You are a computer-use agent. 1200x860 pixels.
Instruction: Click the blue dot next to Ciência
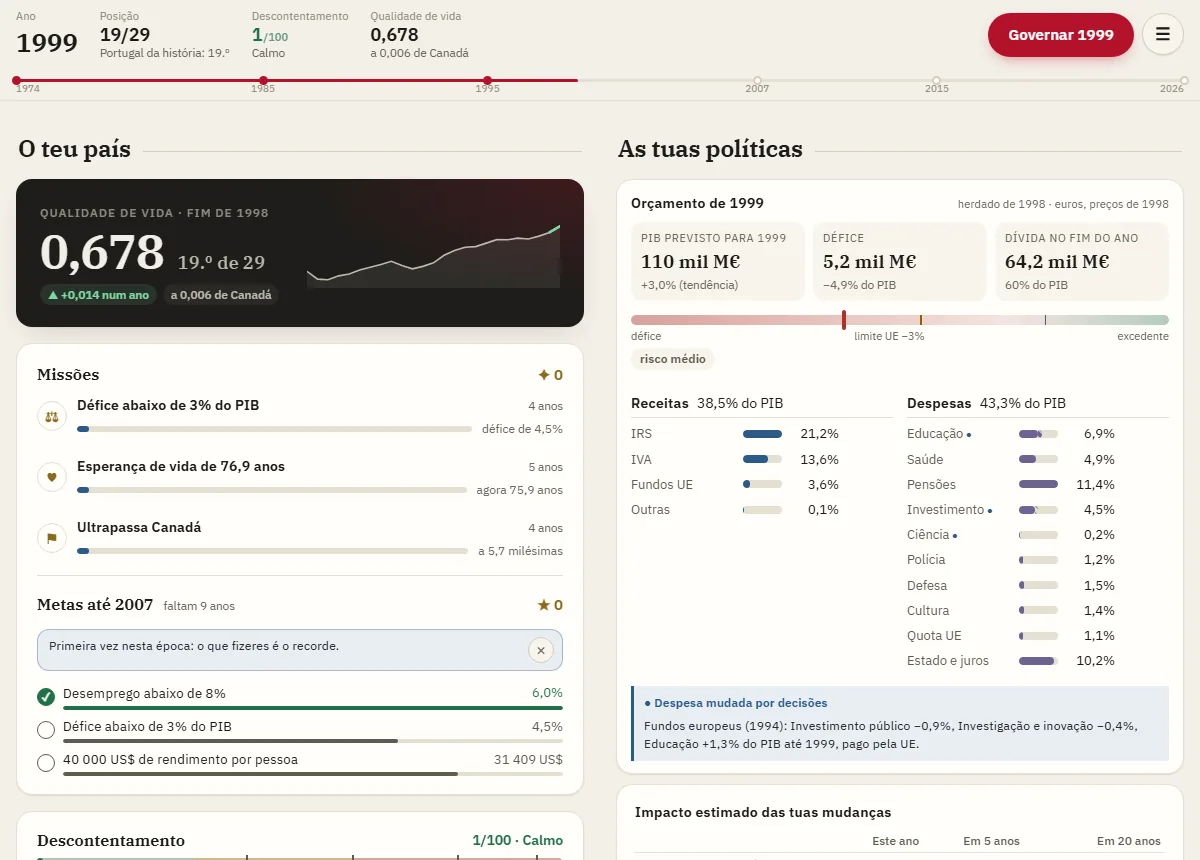tap(955, 535)
